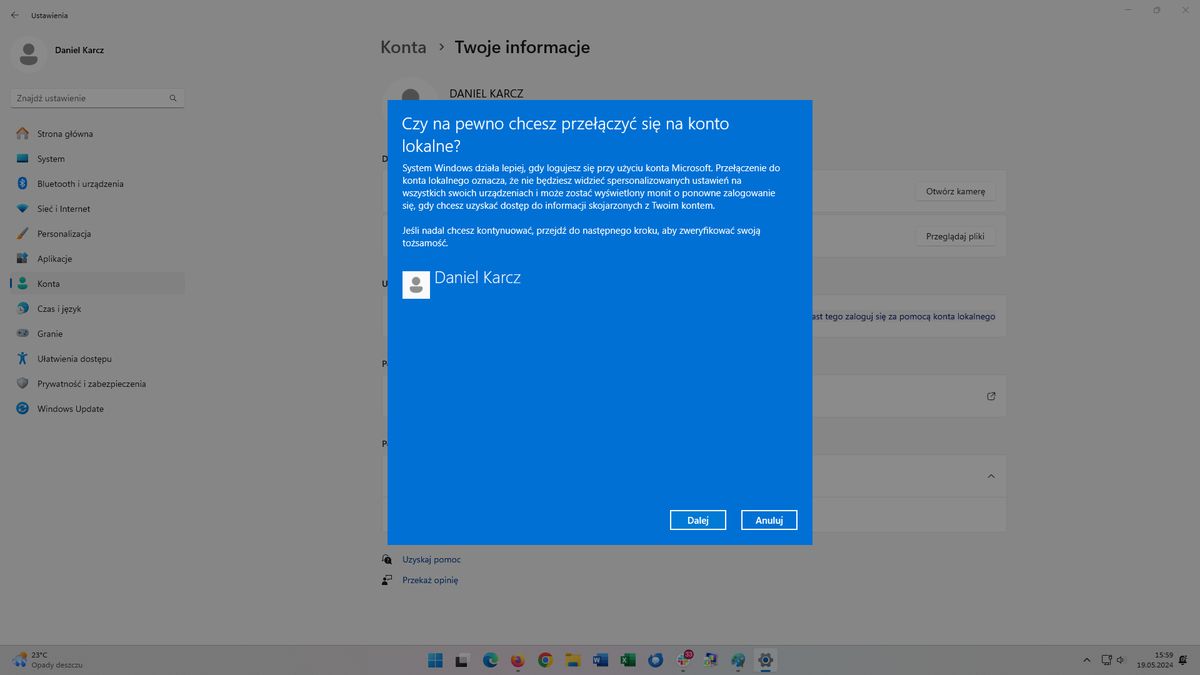Open Excel from the taskbar
This screenshot has width=1200, height=675.
pyautogui.click(x=627, y=660)
